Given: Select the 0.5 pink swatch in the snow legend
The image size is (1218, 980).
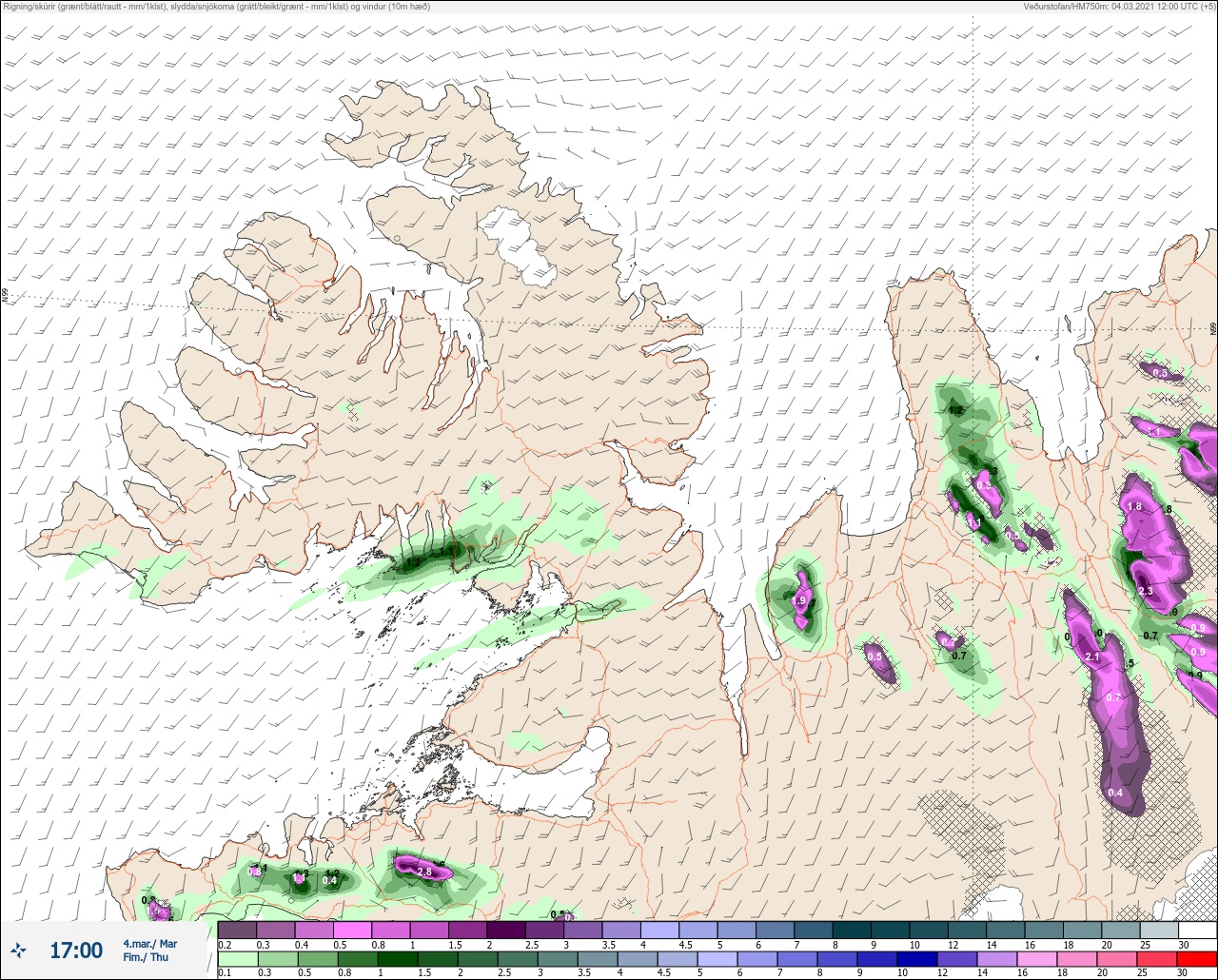Looking at the screenshot, I should [x=352, y=931].
